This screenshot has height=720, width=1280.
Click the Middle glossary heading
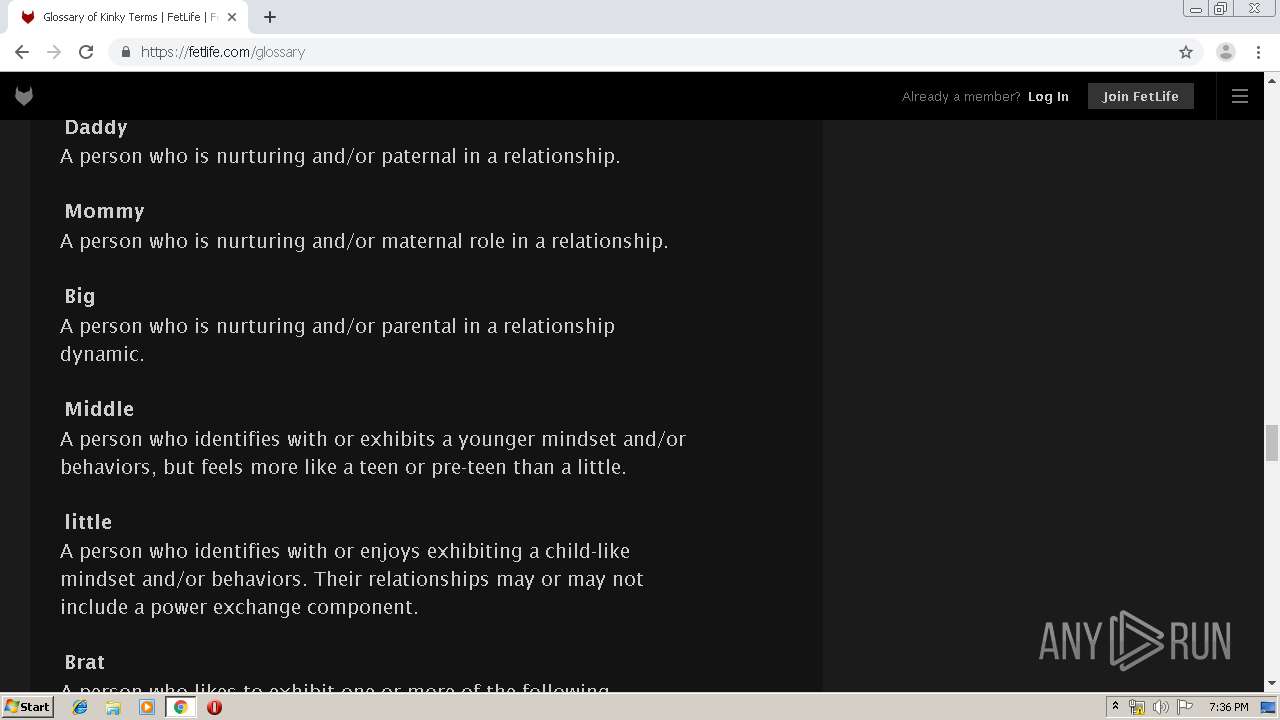(x=99, y=409)
